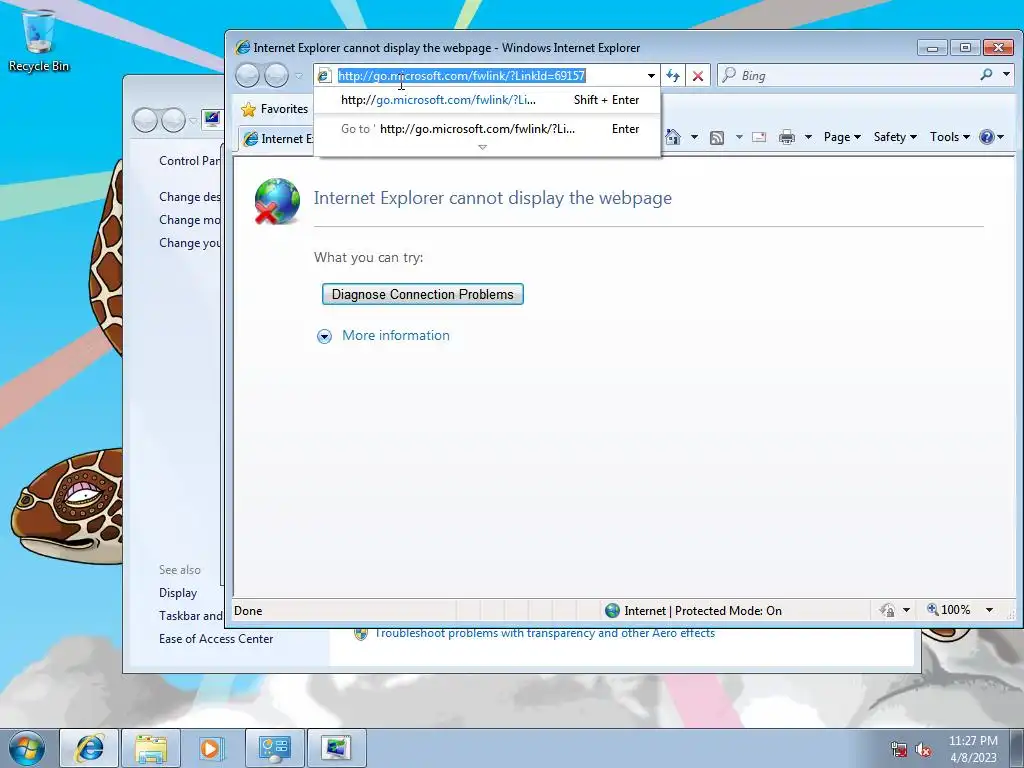Expand More information arrow icon
Screen dimensions: 1024x768
point(324,336)
